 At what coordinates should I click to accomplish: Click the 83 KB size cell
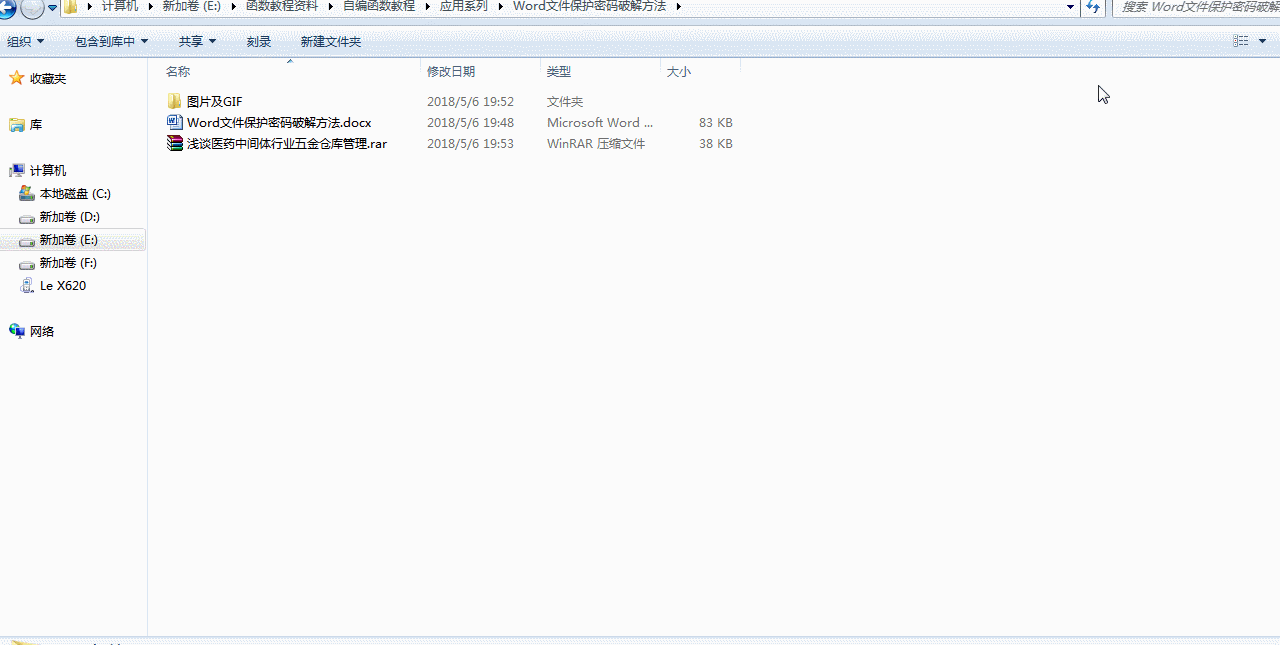716,122
